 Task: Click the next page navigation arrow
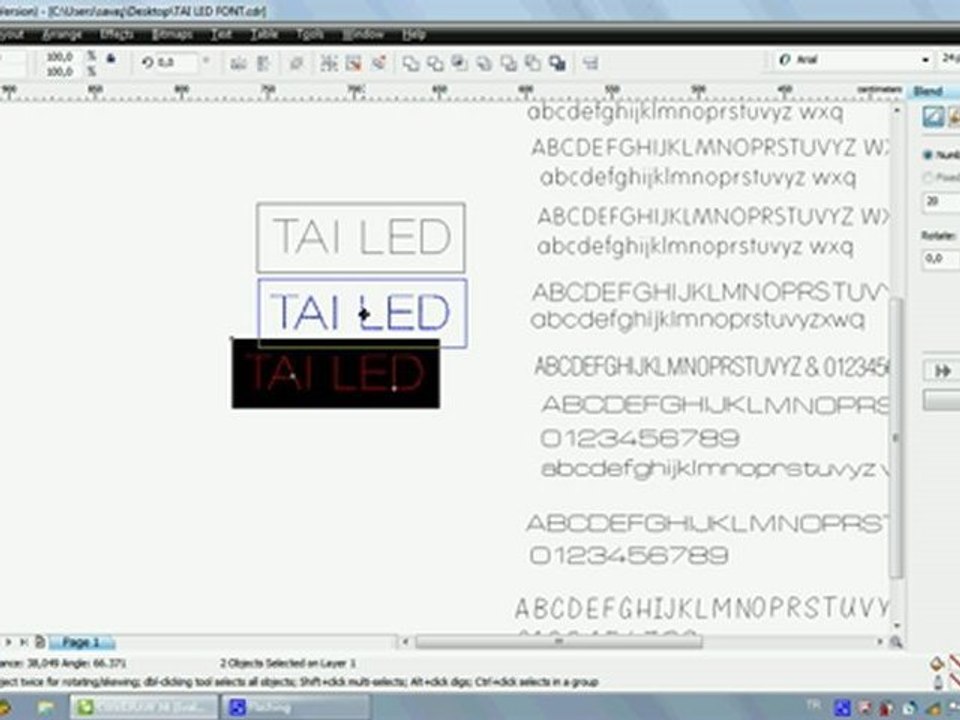(9, 642)
